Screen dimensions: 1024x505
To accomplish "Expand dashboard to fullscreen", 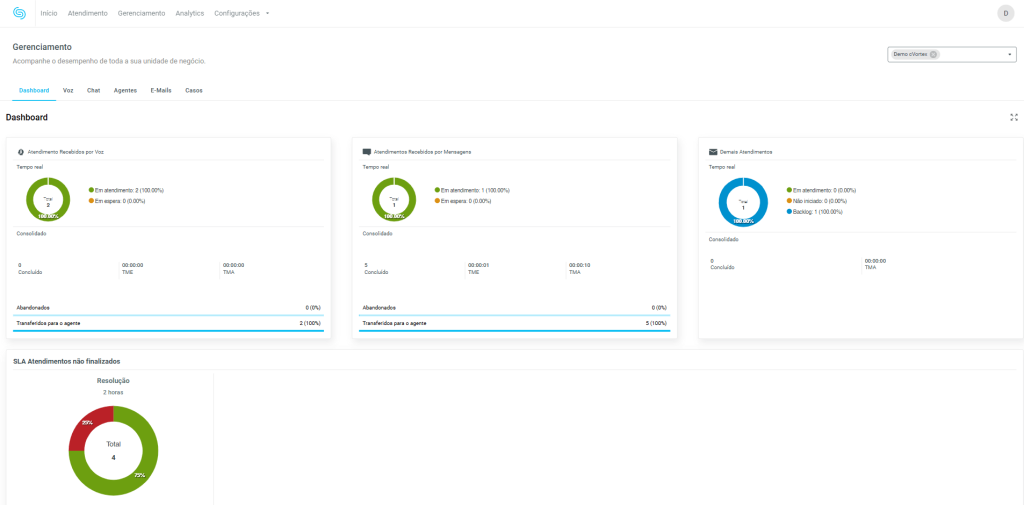I will point(1014,117).
